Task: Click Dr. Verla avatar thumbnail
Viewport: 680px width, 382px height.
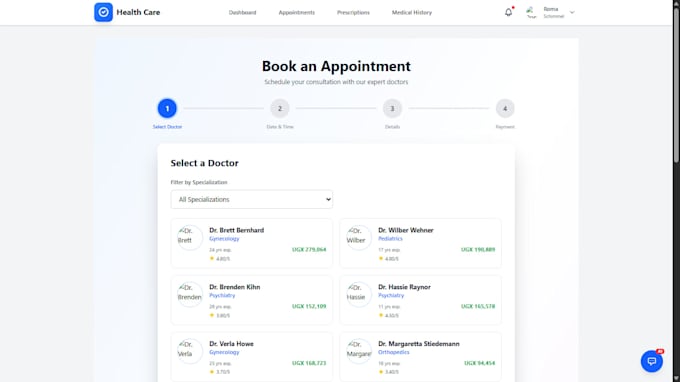Action: 190,351
